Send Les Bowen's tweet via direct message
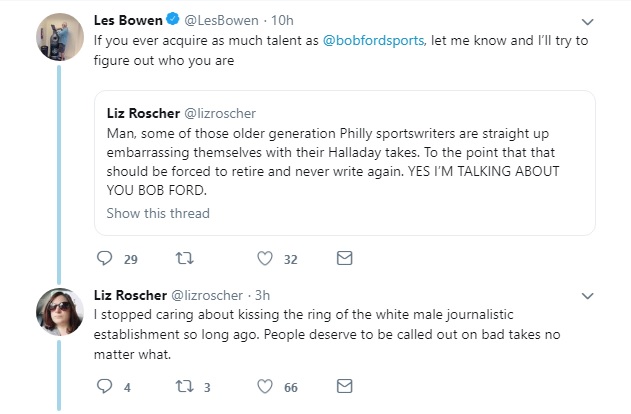 pyautogui.click(x=344, y=258)
